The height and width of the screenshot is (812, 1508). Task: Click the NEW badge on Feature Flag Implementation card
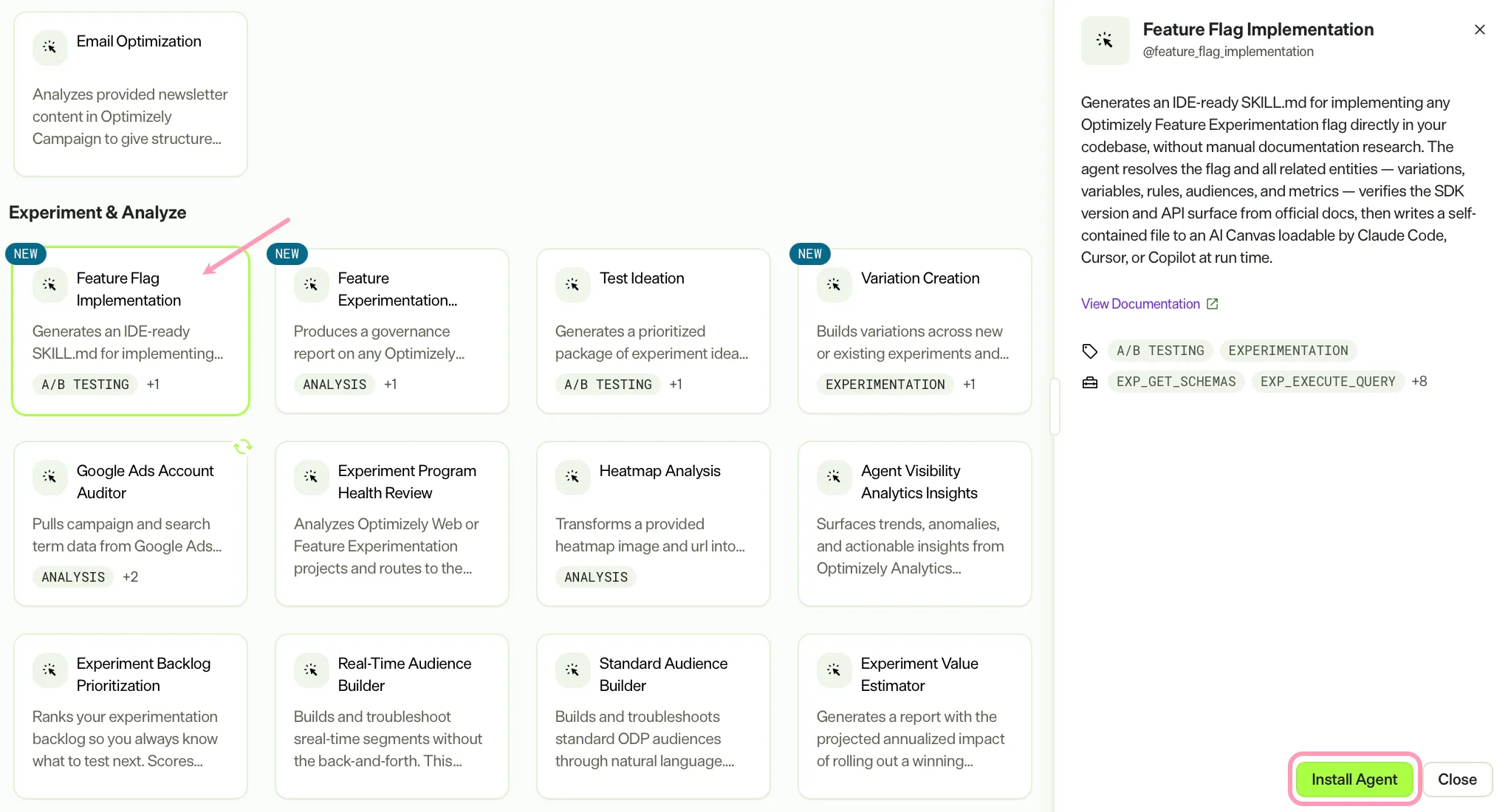(26, 254)
